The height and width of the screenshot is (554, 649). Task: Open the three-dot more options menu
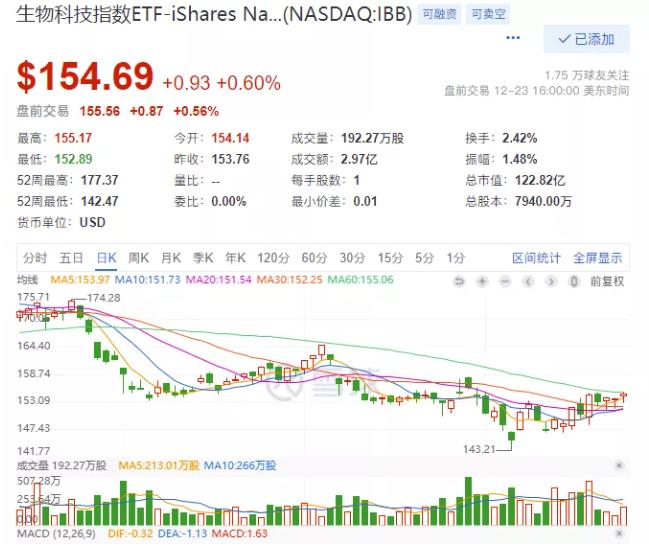[x=514, y=39]
